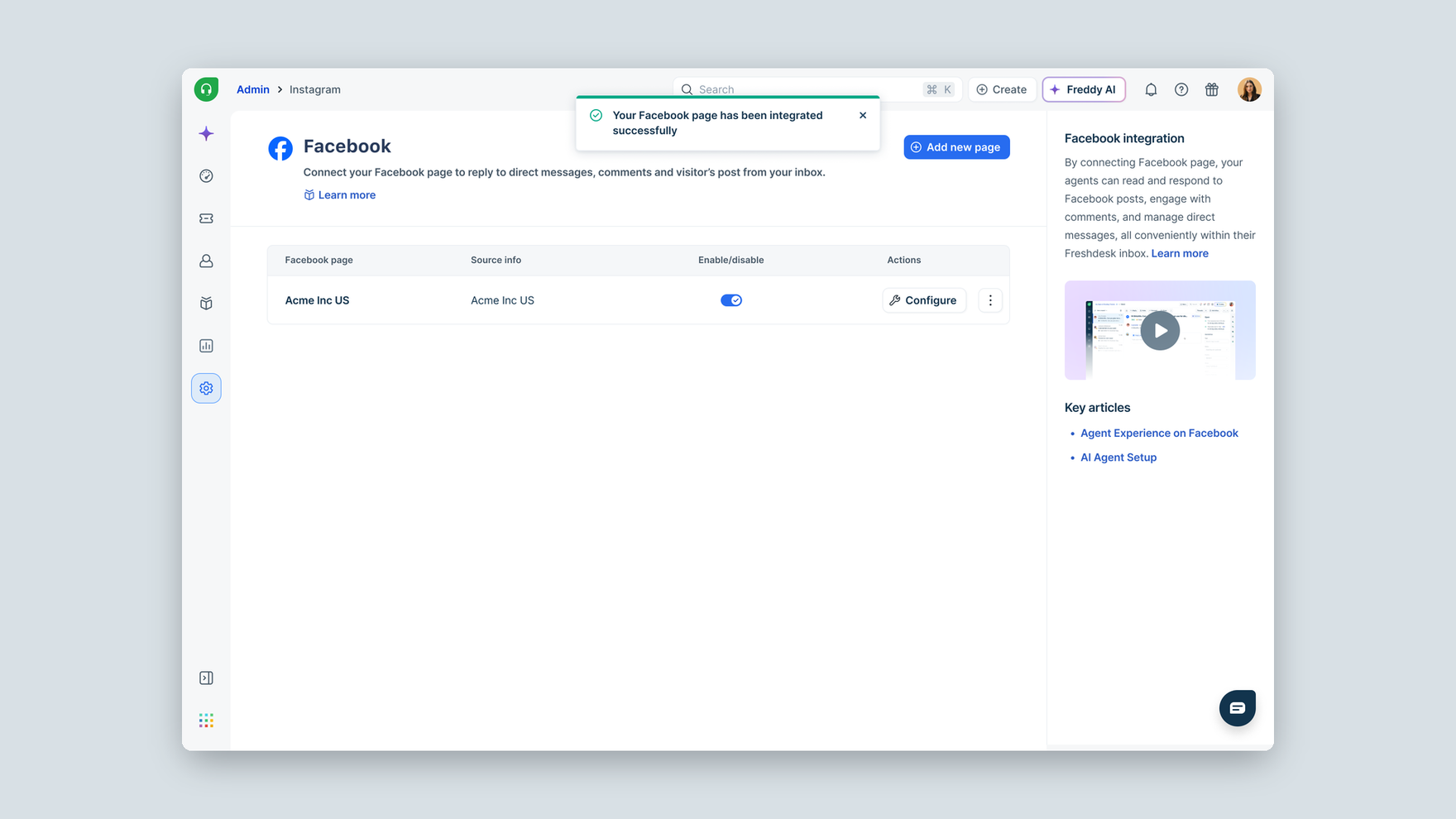Focus the Search field

817,89
